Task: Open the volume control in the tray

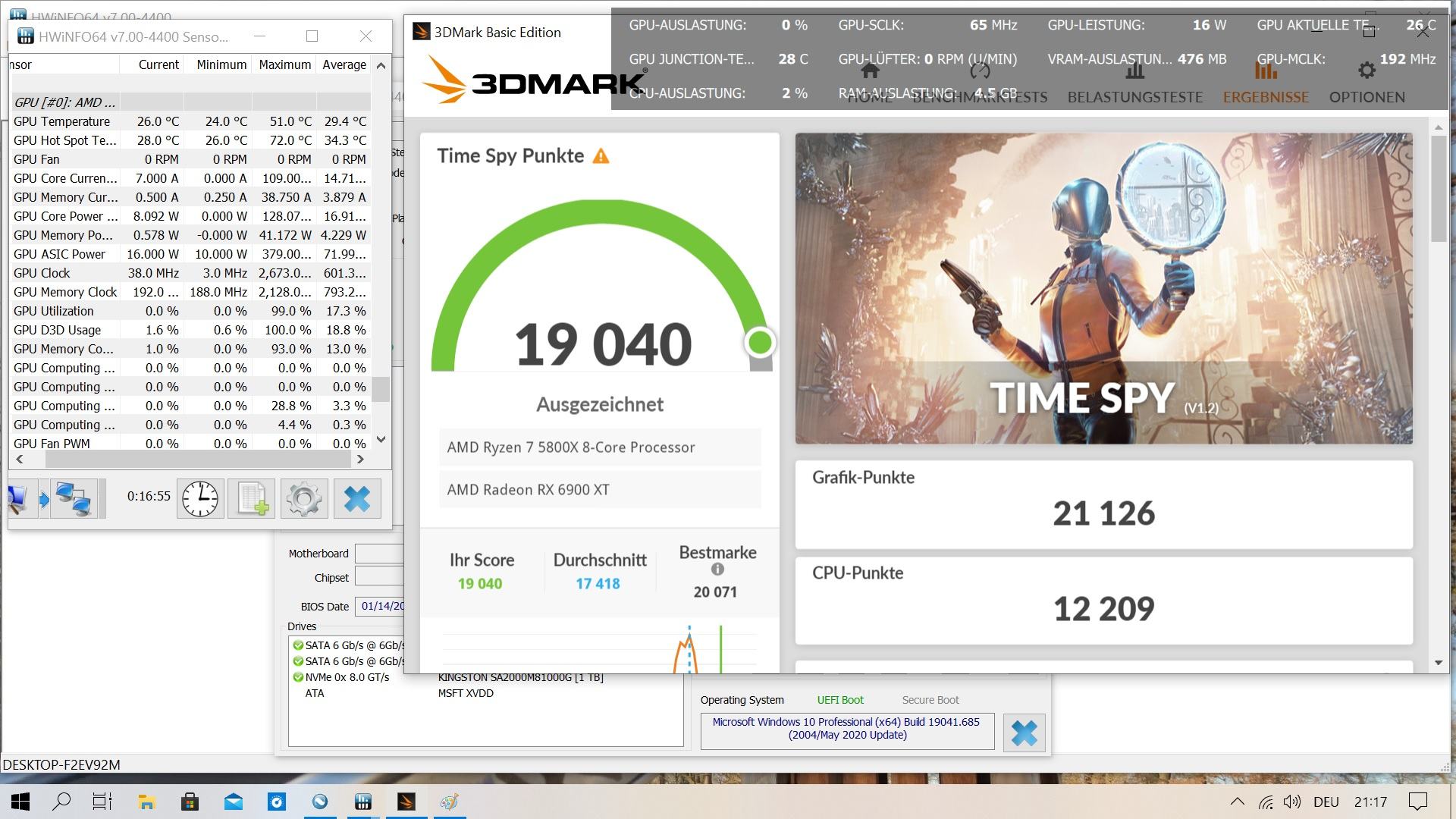Action: point(1292,802)
